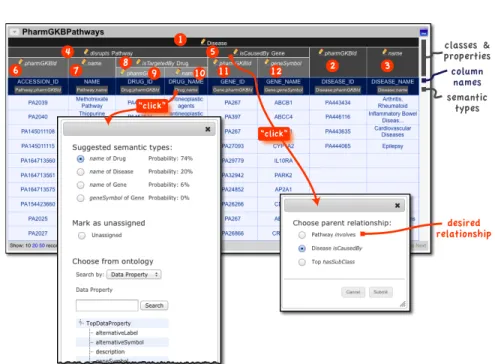This screenshot has height=364, width=495.
Task: Click the Pathway.name semantic type under NAME
Action: [x=92, y=90]
